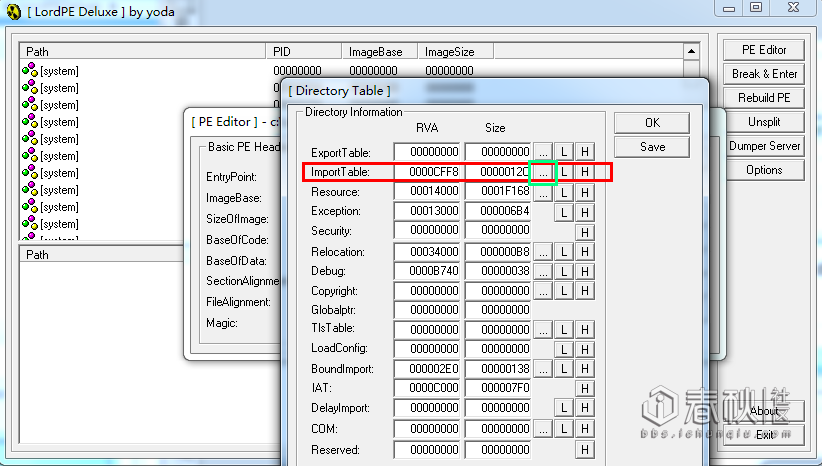Open the Options button
The height and width of the screenshot is (466, 822).
(x=764, y=170)
